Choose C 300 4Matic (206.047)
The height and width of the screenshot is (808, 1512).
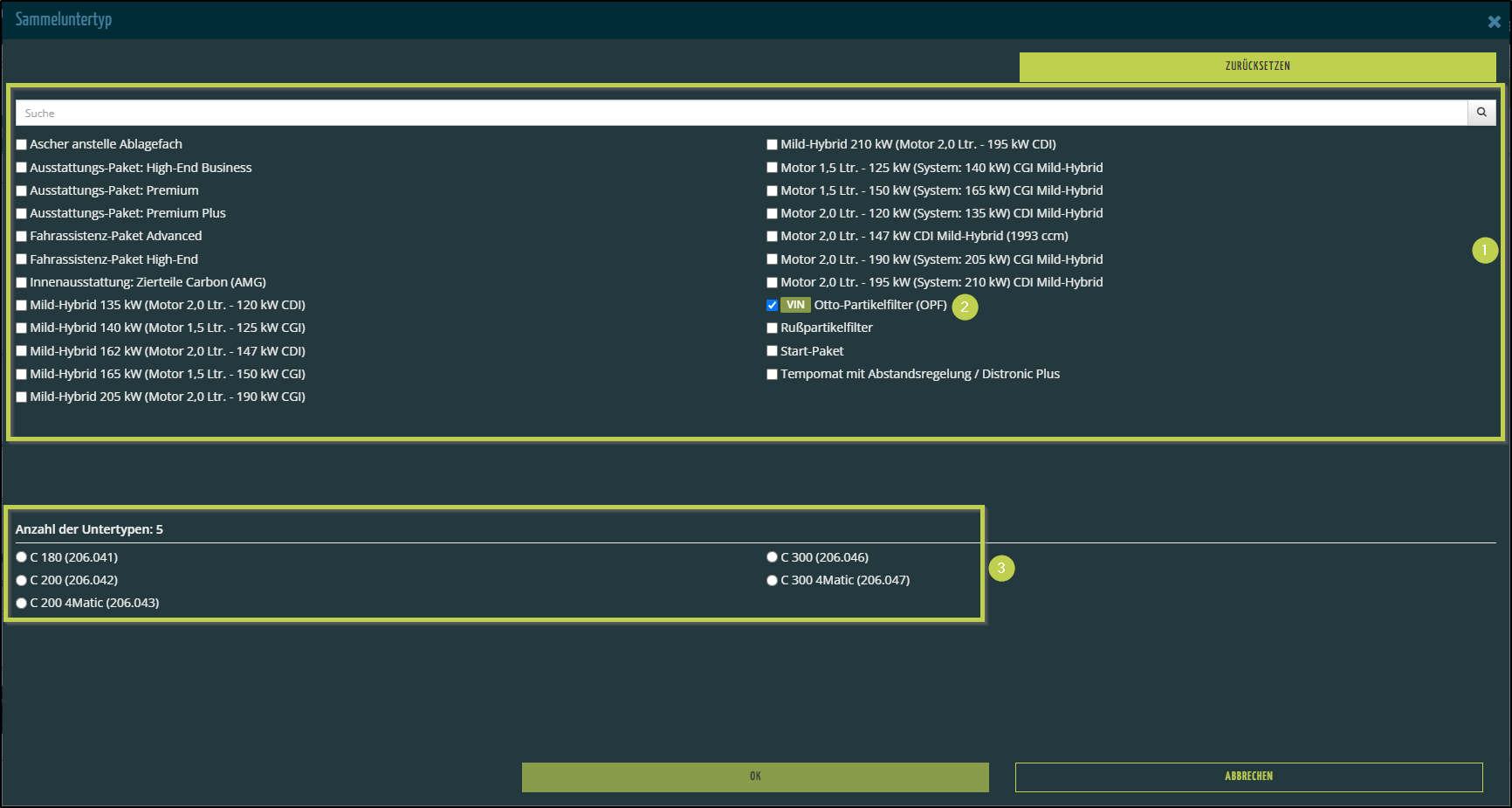(772, 580)
